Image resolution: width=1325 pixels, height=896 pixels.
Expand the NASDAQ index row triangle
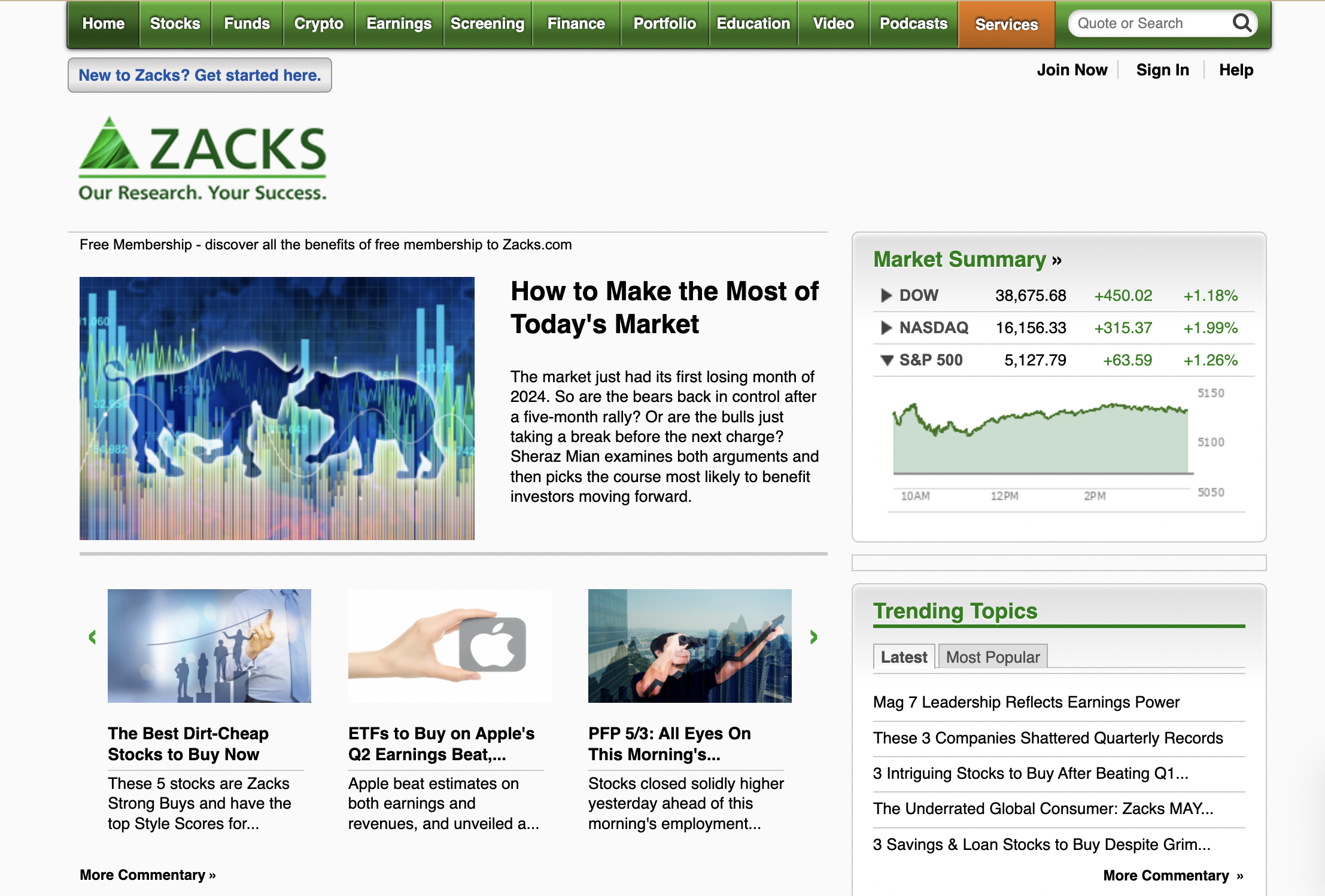(x=886, y=328)
